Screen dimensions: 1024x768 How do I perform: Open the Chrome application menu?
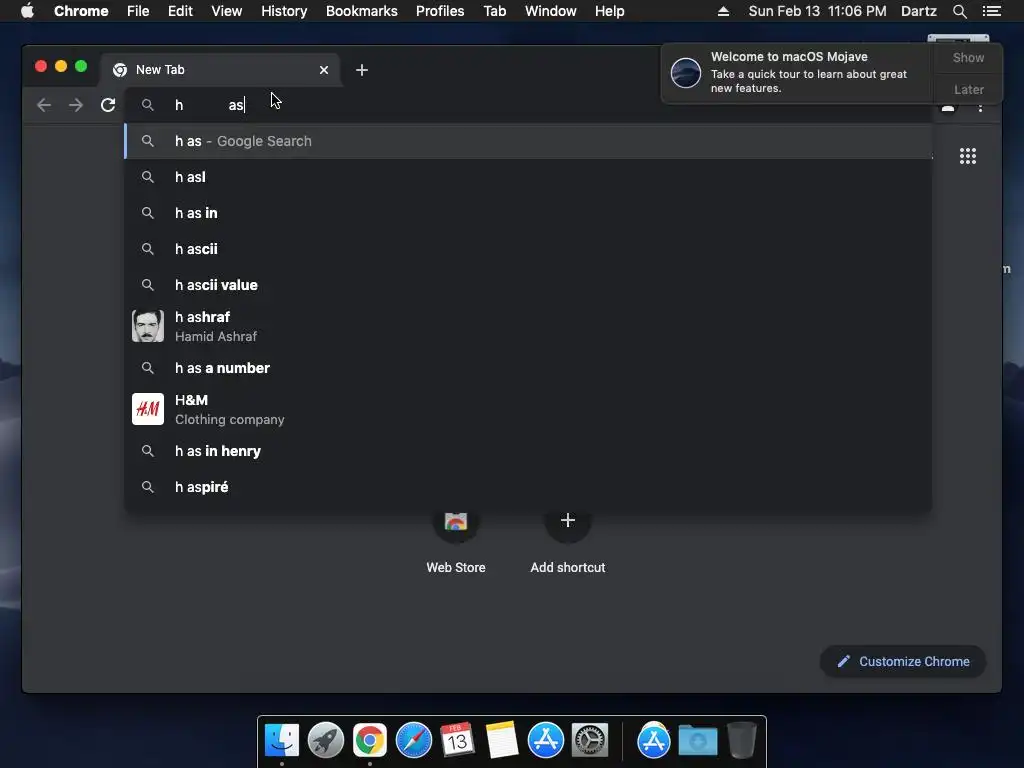pyautogui.click(x=81, y=11)
